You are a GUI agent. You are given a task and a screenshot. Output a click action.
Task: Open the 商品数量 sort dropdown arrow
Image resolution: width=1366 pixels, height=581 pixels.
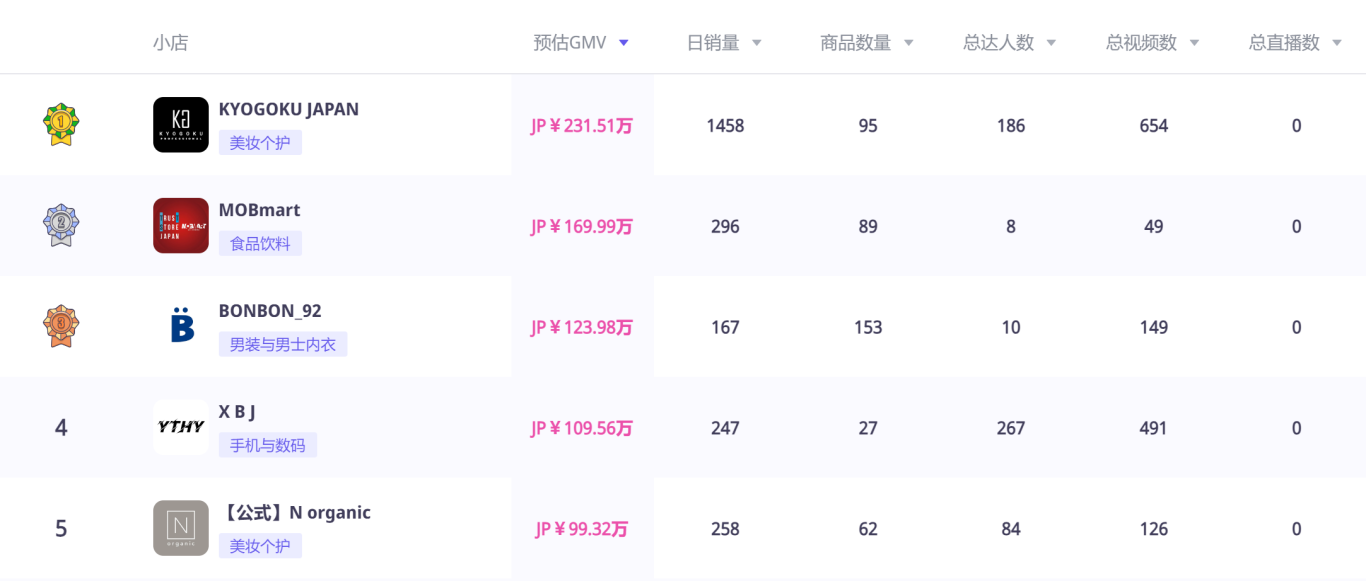908,43
